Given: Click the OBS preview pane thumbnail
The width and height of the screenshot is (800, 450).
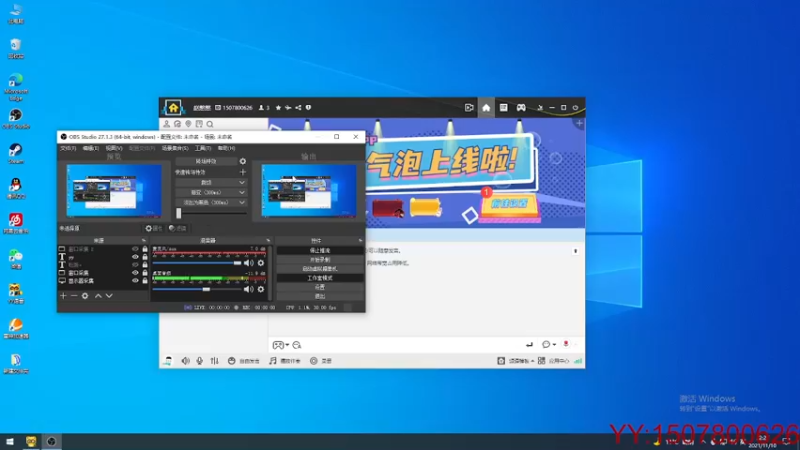Looking at the screenshot, I should pos(114,190).
